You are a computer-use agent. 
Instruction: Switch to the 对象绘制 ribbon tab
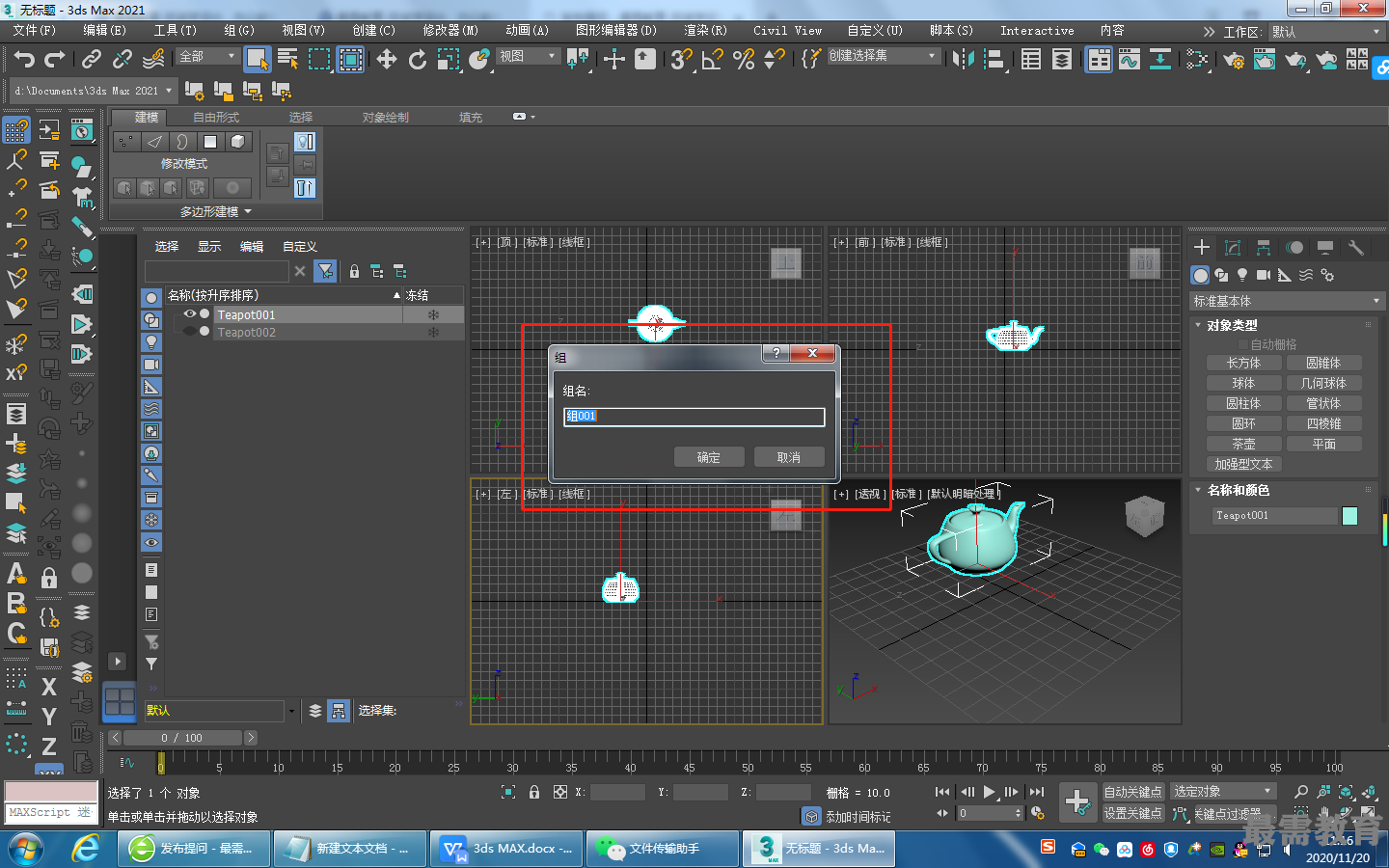point(385,118)
